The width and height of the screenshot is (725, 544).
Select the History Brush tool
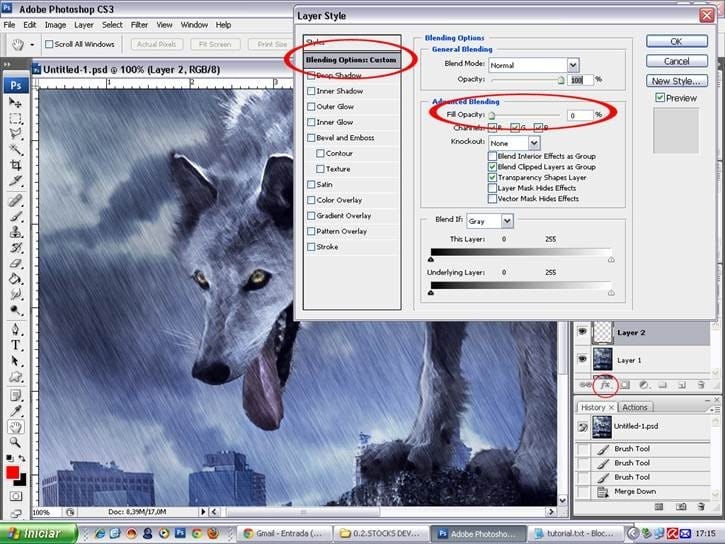point(15,248)
